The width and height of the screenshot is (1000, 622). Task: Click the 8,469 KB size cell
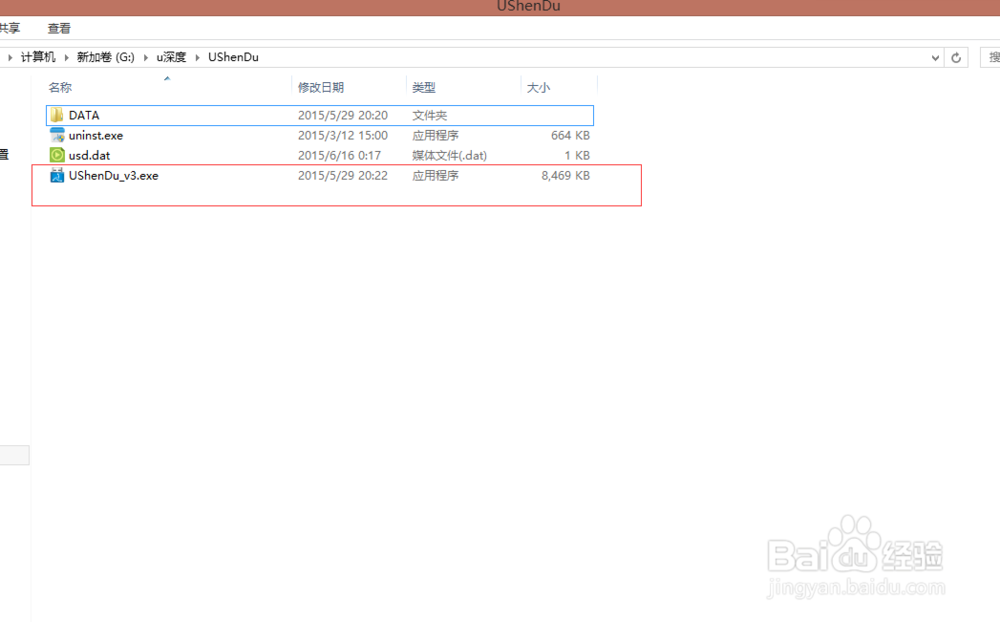tap(566, 175)
